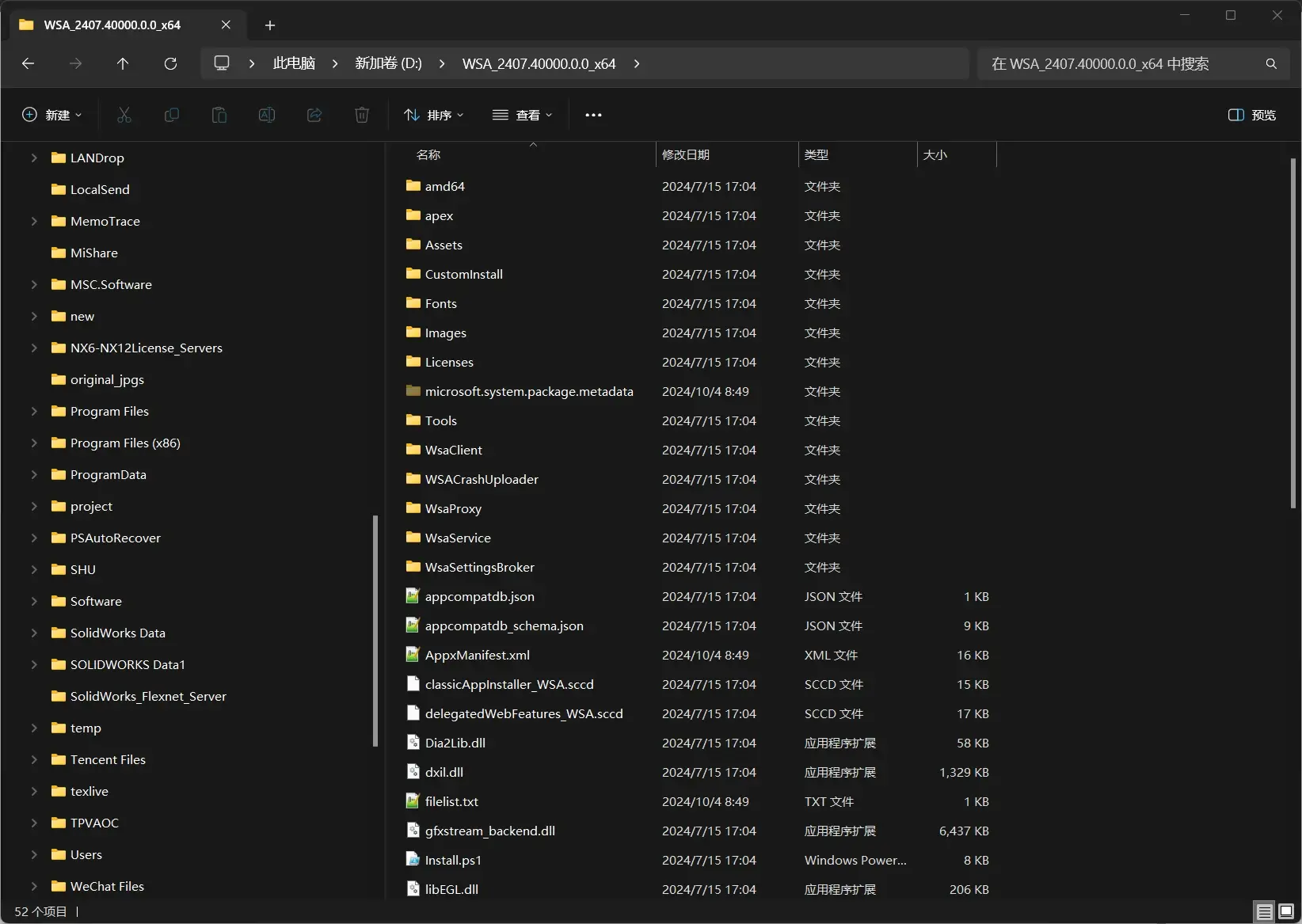Screen dimensions: 1302x924
Task: Click the search box for WSA folder
Action: click(1133, 63)
